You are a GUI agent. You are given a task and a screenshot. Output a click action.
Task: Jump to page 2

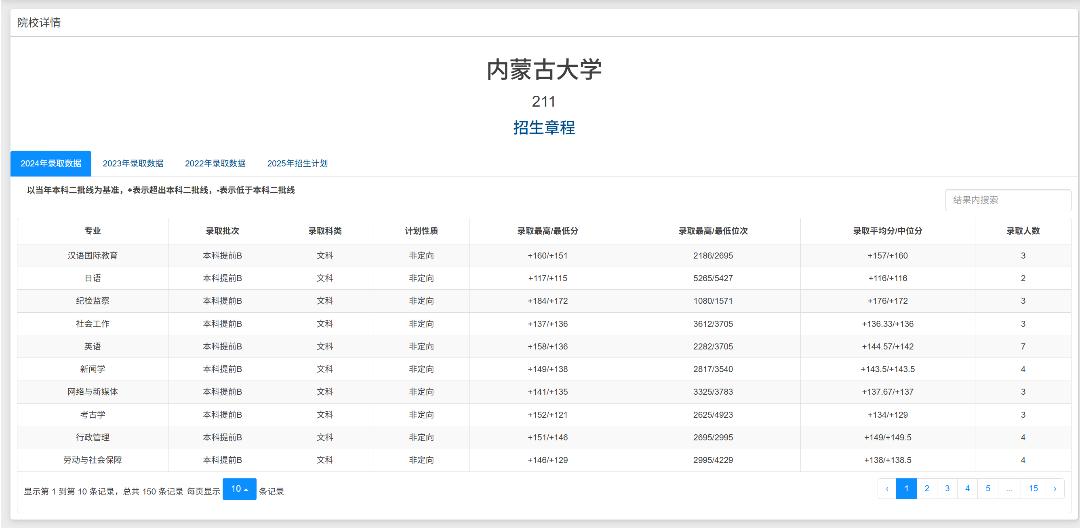927,489
